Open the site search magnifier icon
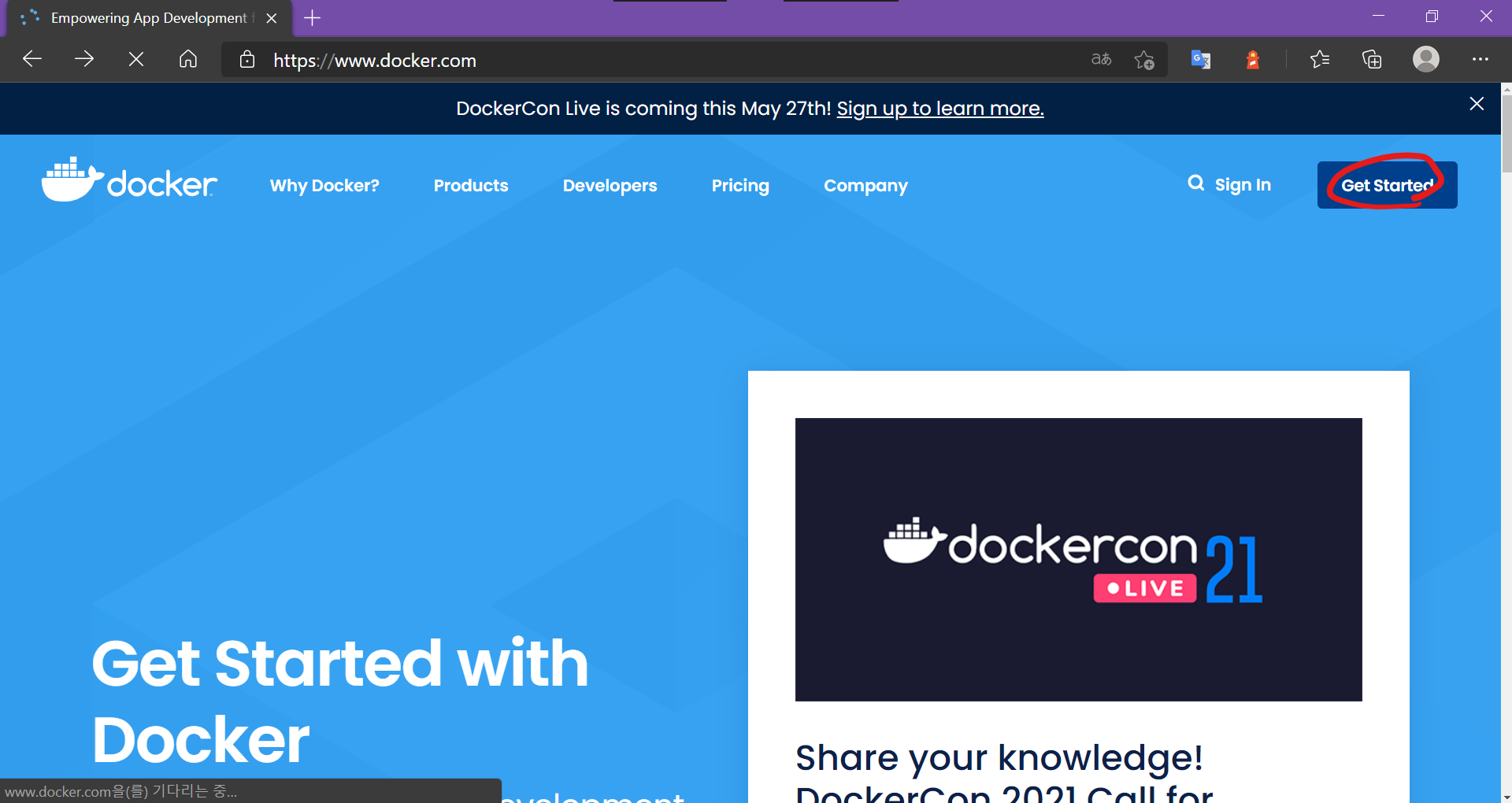Viewport: 1512px width, 803px height. click(1196, 183)
